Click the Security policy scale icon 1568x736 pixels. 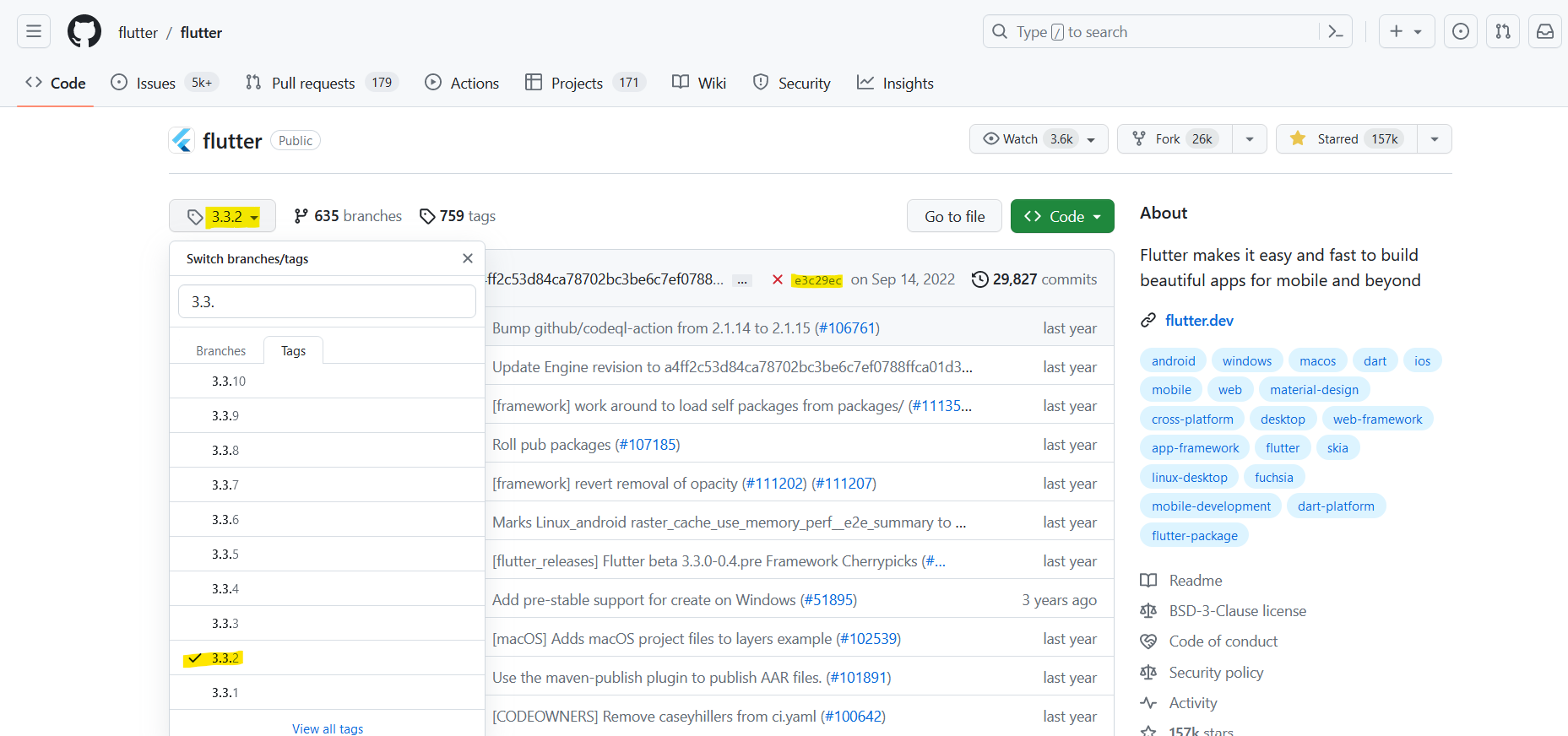[1148, 673]
